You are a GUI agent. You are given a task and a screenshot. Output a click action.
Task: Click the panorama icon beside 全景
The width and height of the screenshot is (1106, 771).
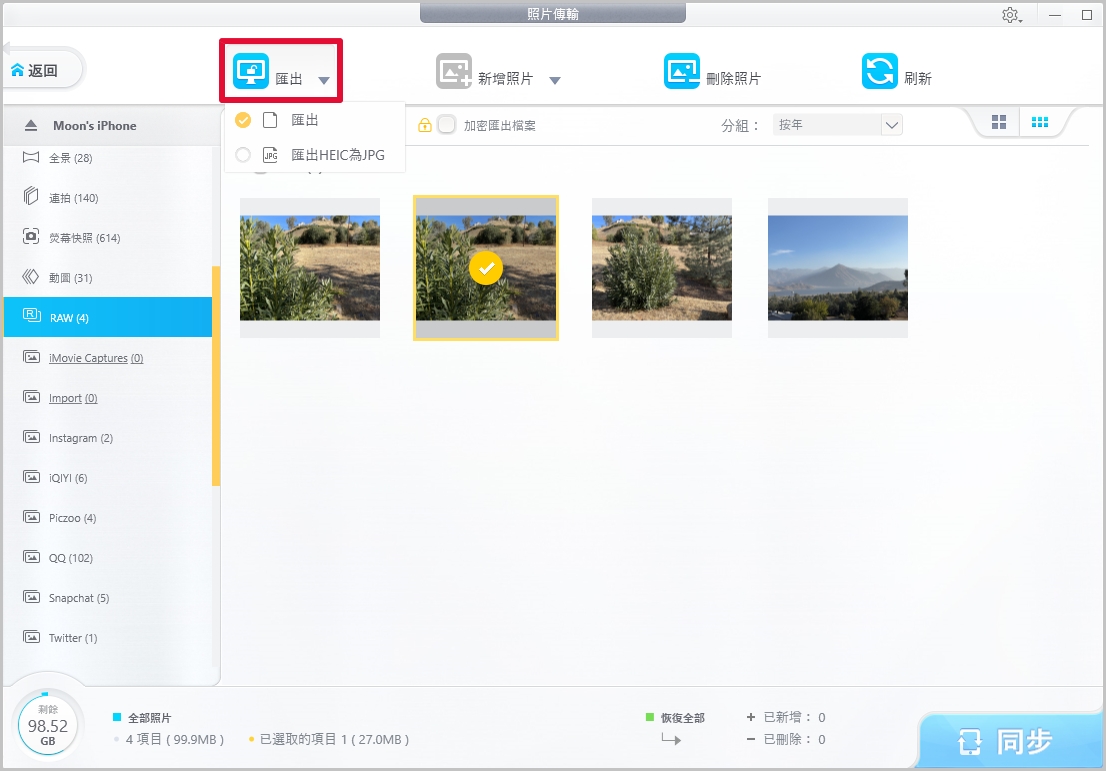point(31,157)
